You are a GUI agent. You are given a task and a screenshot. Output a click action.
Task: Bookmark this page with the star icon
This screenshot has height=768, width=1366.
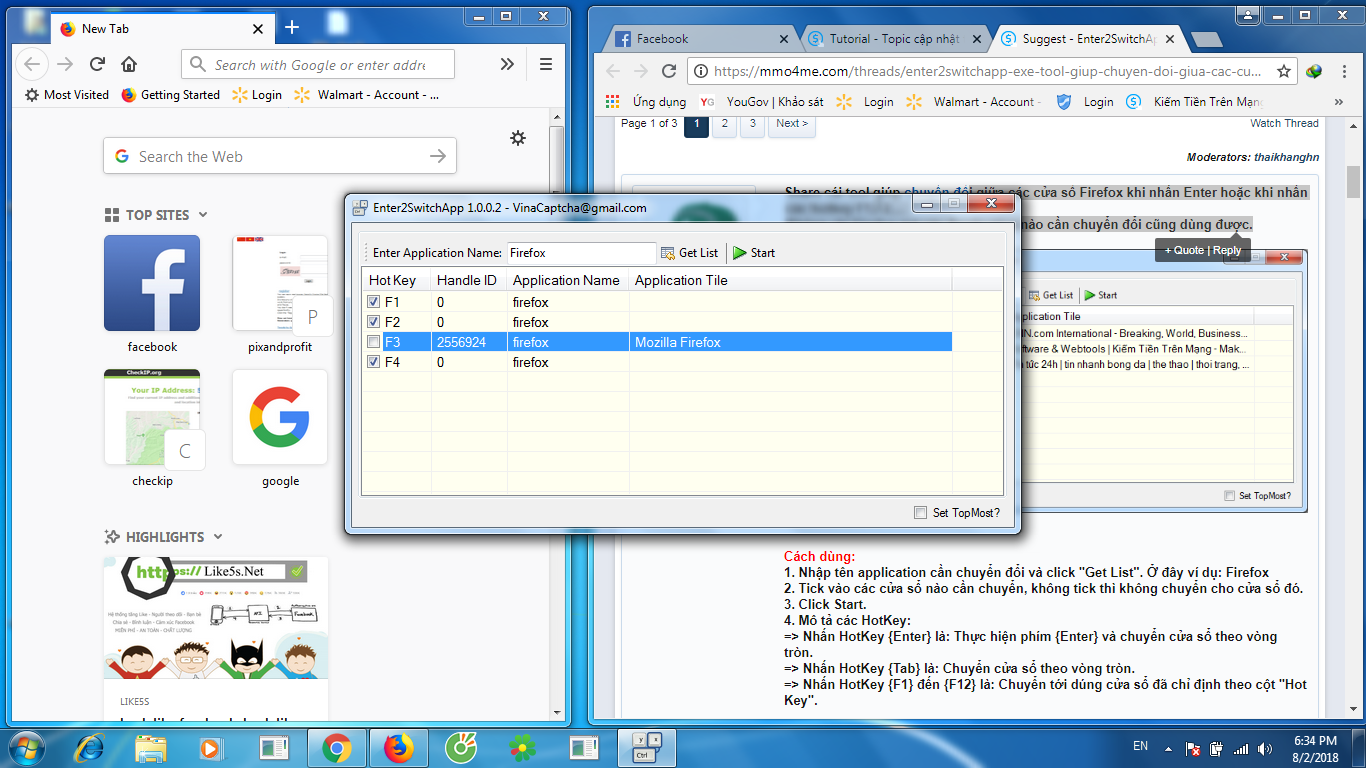point(1284,71)
